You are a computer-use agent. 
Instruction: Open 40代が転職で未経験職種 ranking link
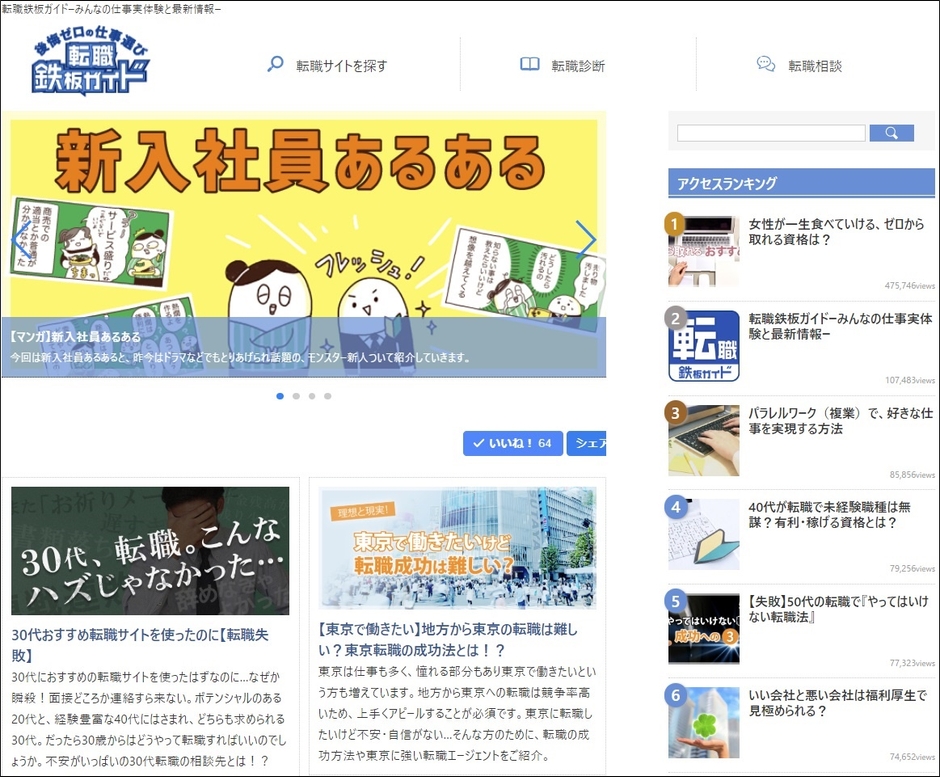829,515
